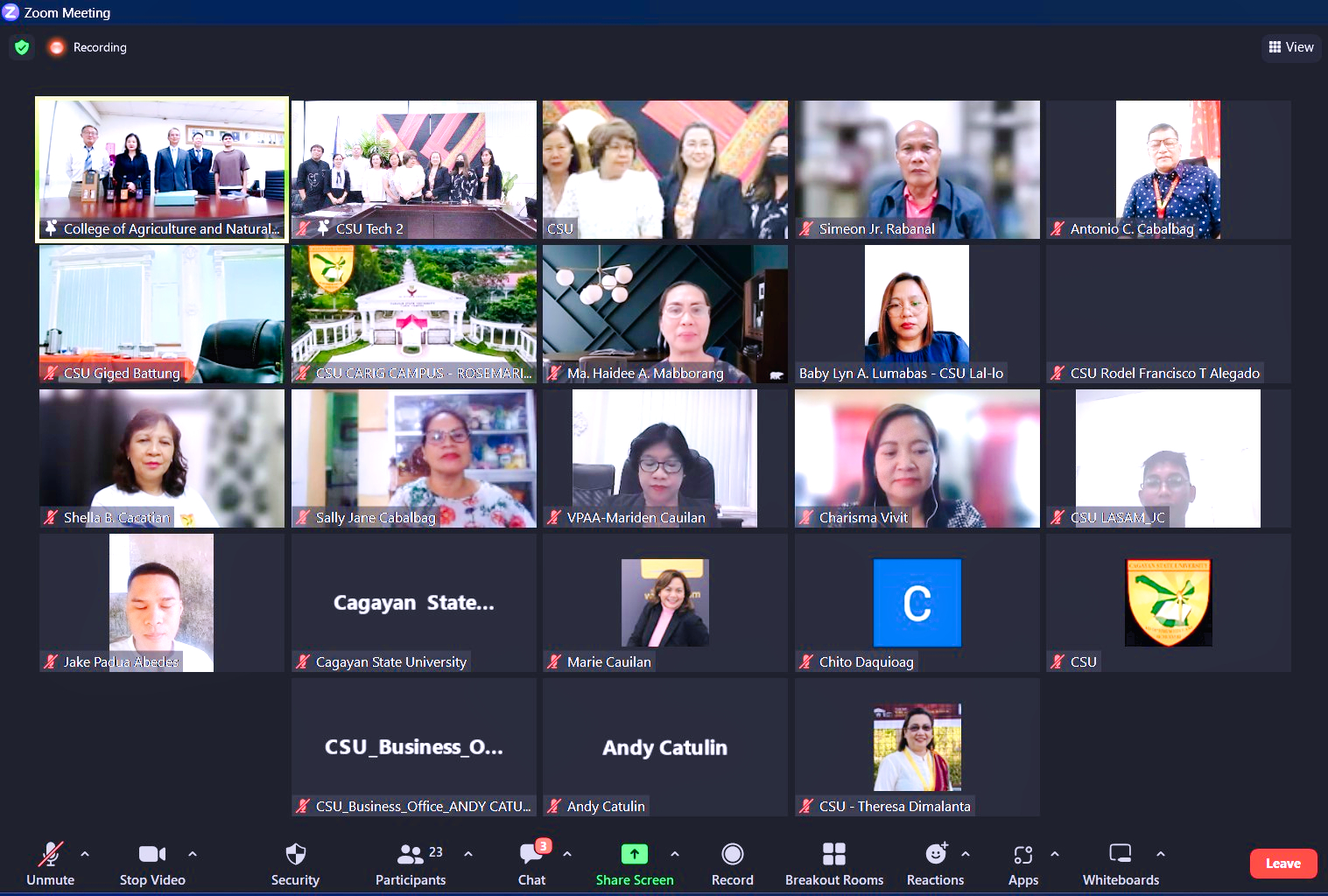Expand the arrow beside Participants
The image size is (1328, 896).
(x=468, y=853)
